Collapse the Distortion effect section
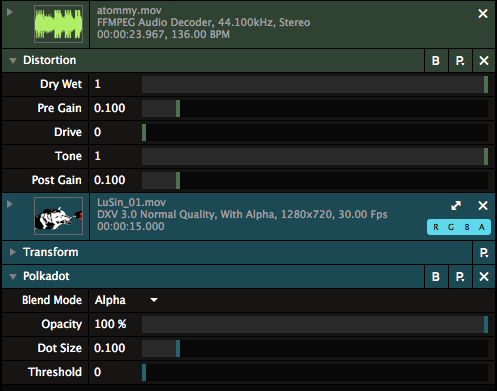Image resolution: width=497 pixels, height=391 pixels. [x=13, y=61]
